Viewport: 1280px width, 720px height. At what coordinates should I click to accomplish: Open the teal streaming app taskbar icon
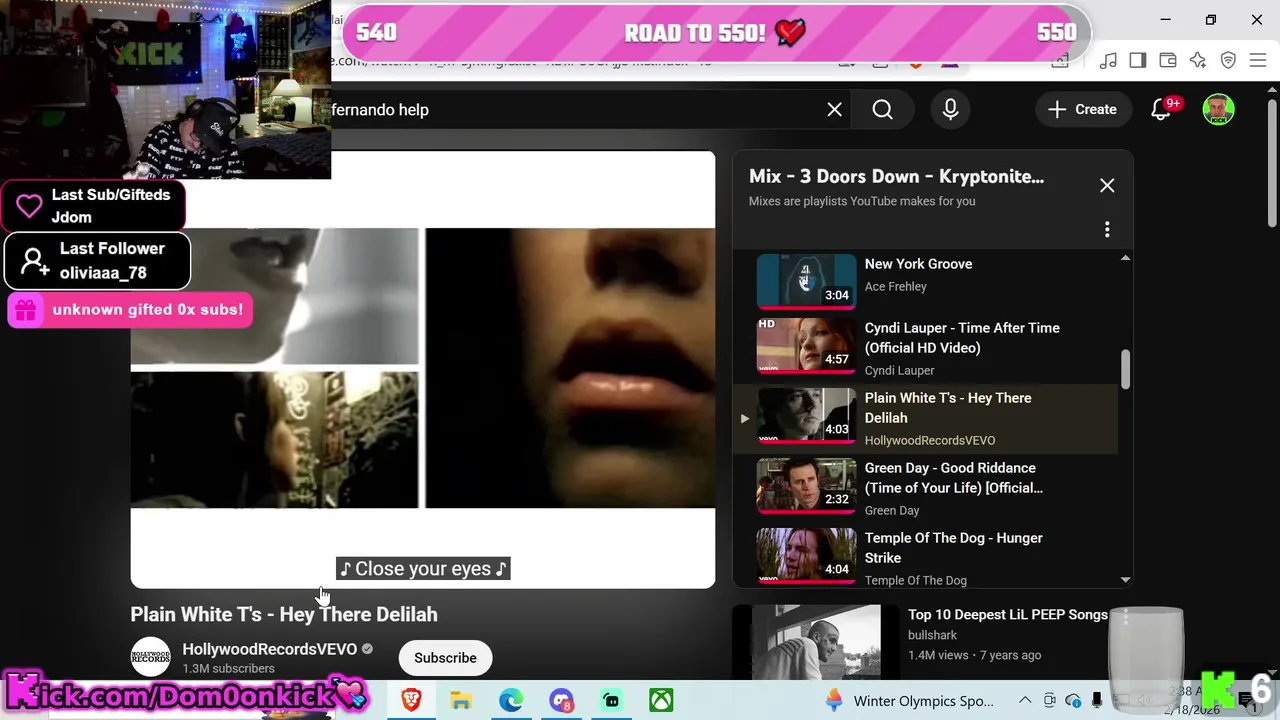pyautogui.click(x=611, y=700)
